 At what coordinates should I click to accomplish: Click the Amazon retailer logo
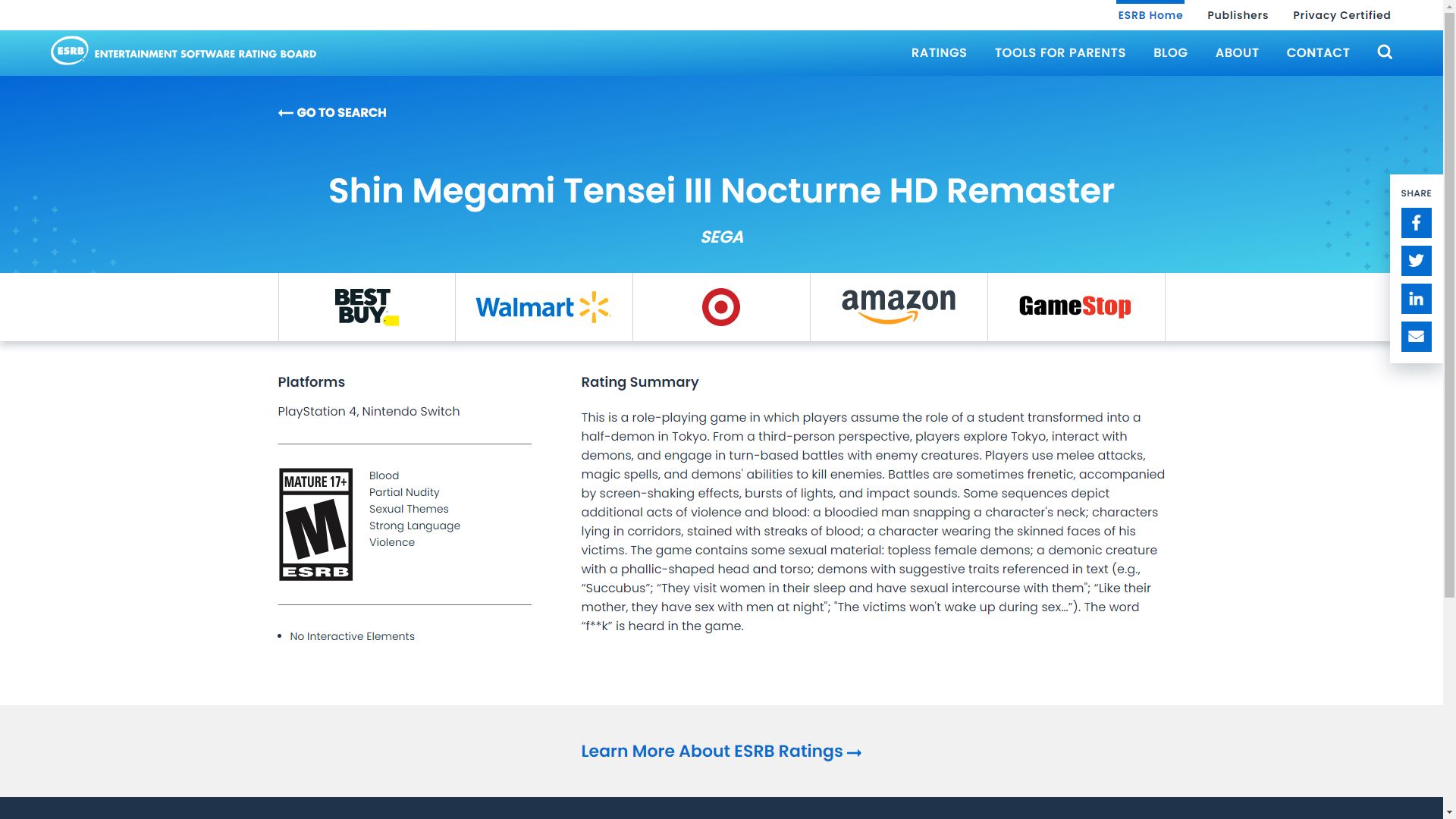[x=898, y=306]
